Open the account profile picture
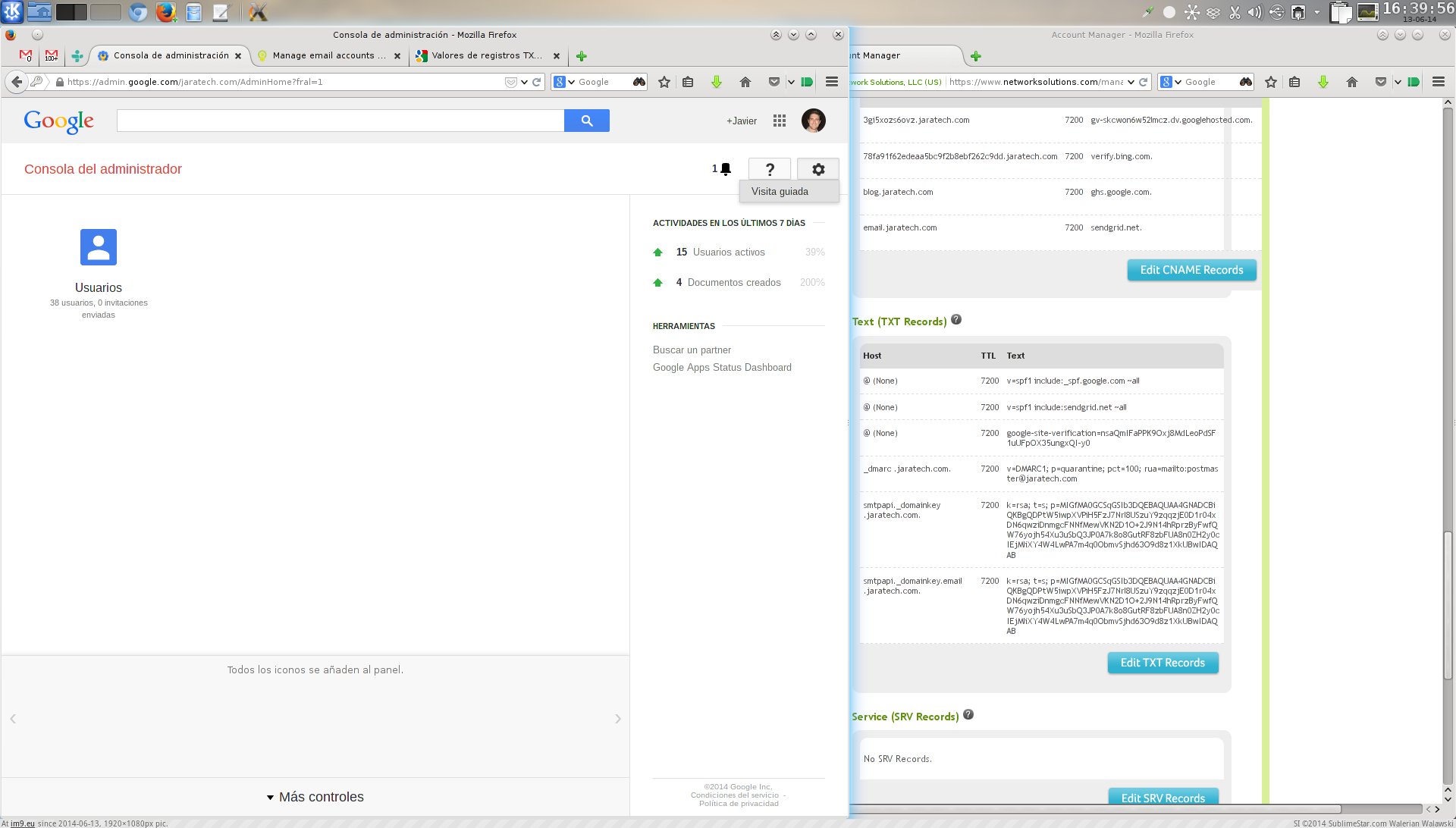This screenshot has height=828, width=1456. coord(814,121)
